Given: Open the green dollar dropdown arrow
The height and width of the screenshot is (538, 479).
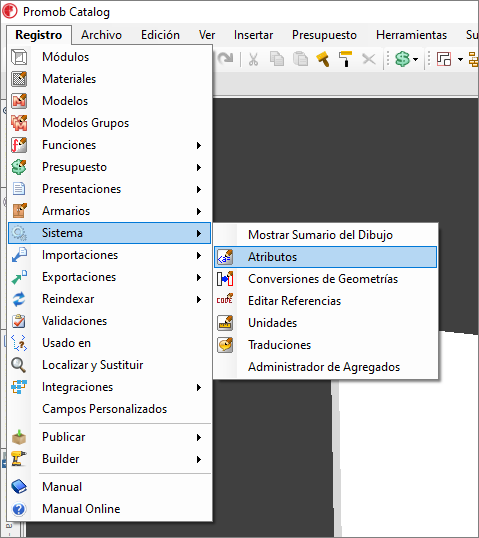Looking at the screenshot, I should [416, 60].
